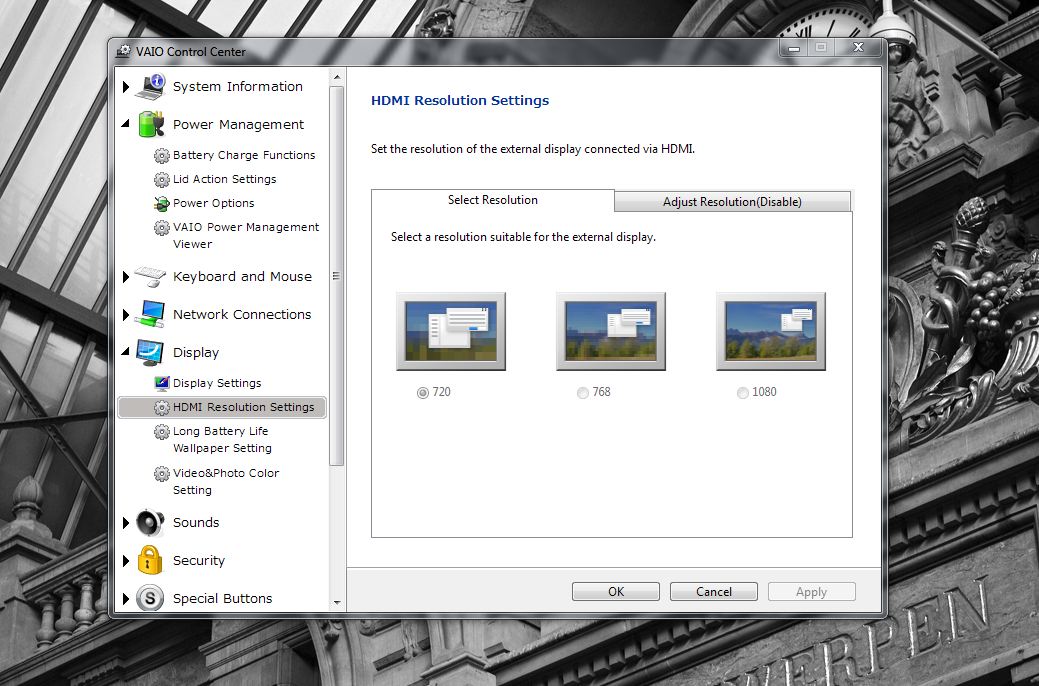Image resolution: width=1039 pixels, height=686 pixels.
Task: Click the Special Buttons S icon
Action: pos(150,598)
